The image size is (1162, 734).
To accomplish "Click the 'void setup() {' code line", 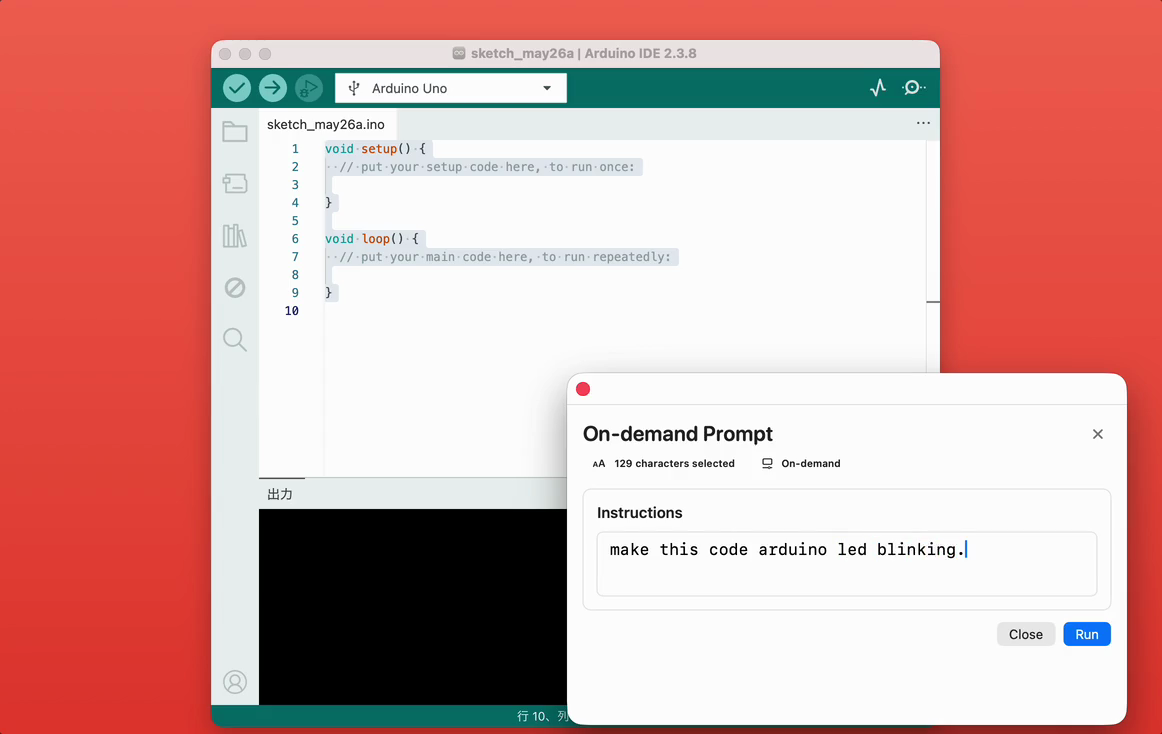I will (x=376, y=149).
